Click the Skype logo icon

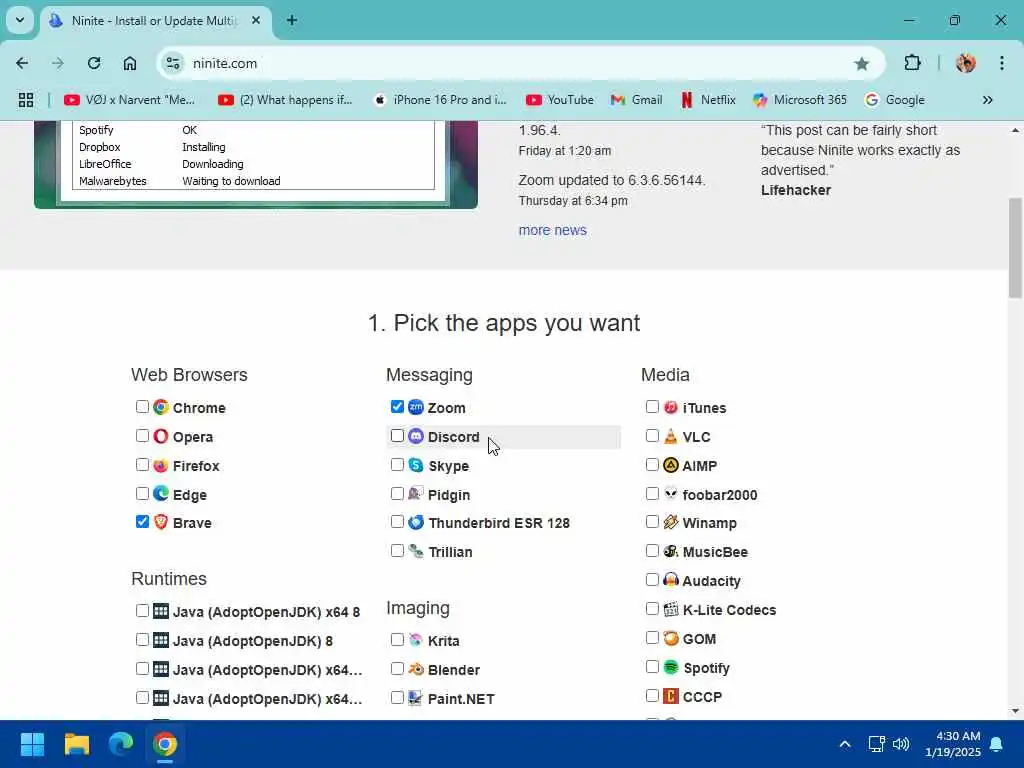[x=416, y=465]
